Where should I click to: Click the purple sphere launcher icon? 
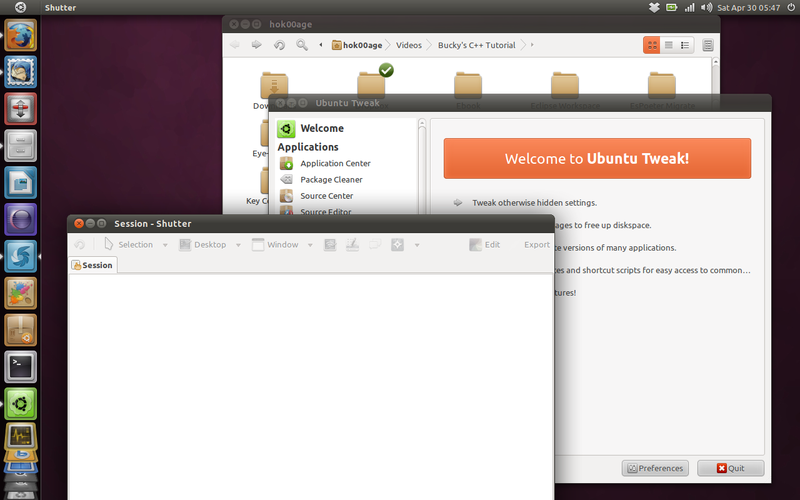(20, 219)
